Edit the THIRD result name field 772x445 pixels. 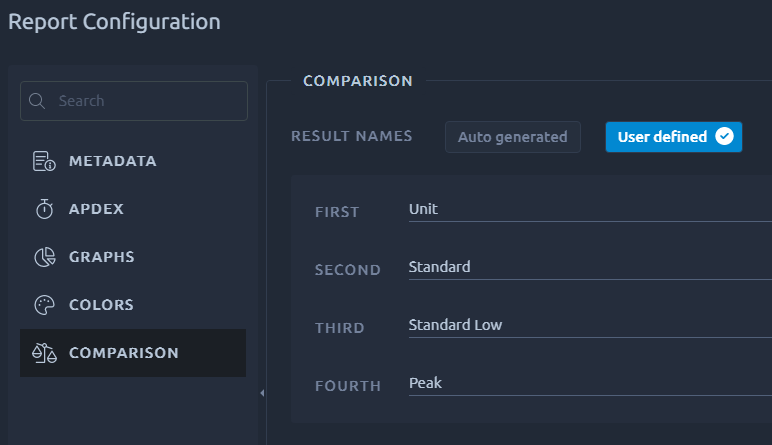pyautogui.click(x=590, y=326)
